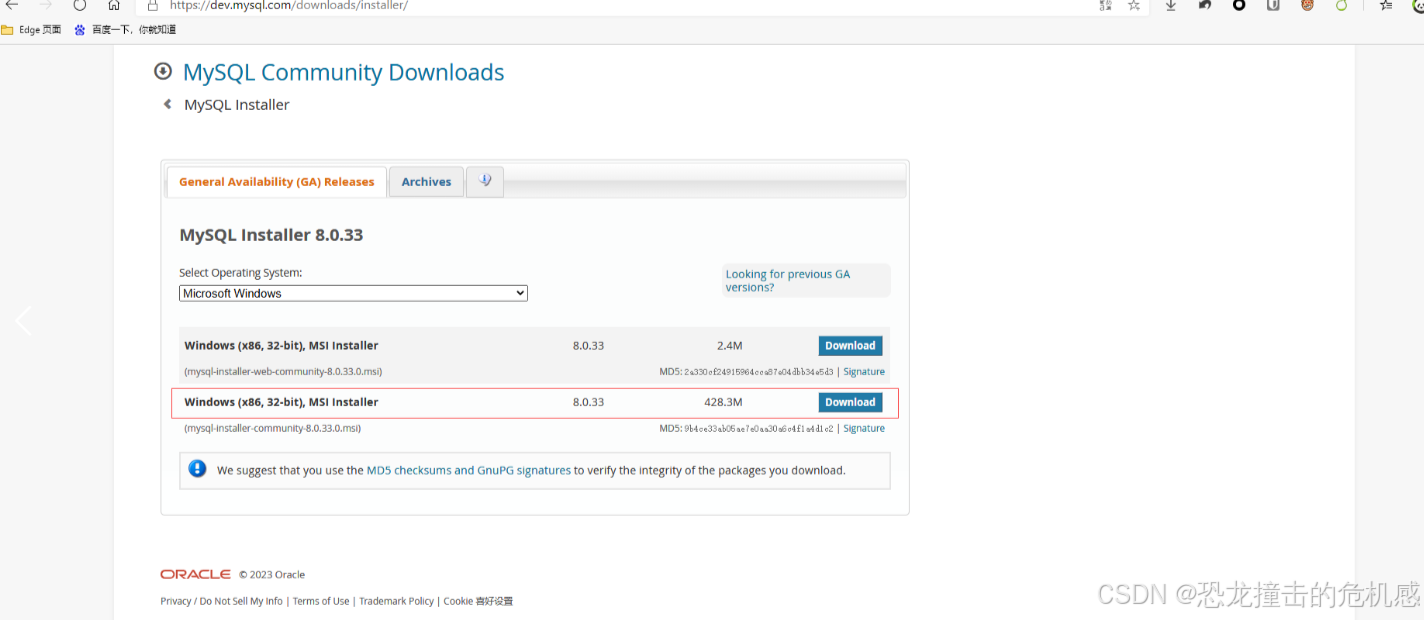Add page to favorites with star icon
Screen dimensions: 1424x620
[1134, 5]
